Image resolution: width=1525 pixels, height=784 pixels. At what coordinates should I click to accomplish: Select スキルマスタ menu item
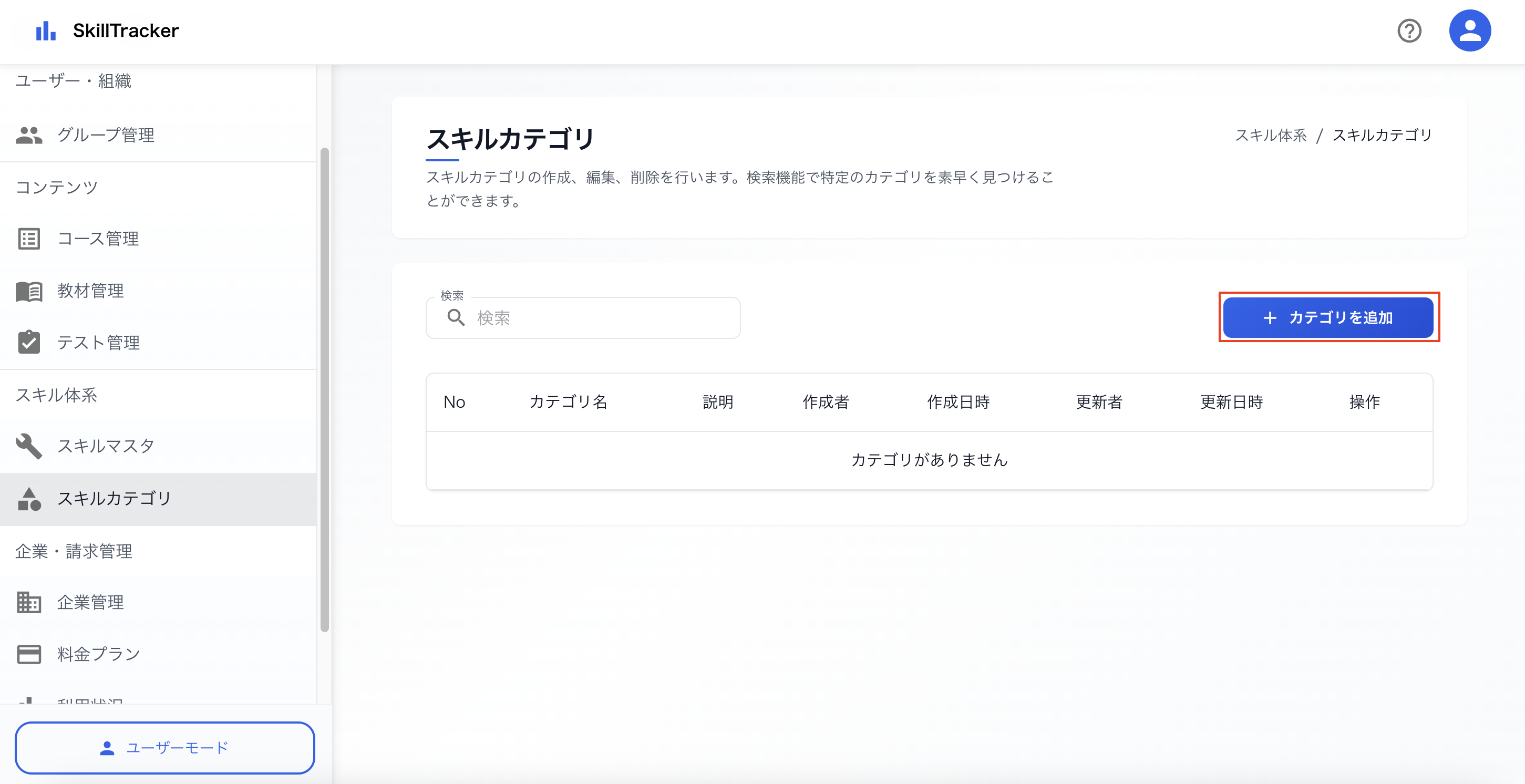(106, 446)
